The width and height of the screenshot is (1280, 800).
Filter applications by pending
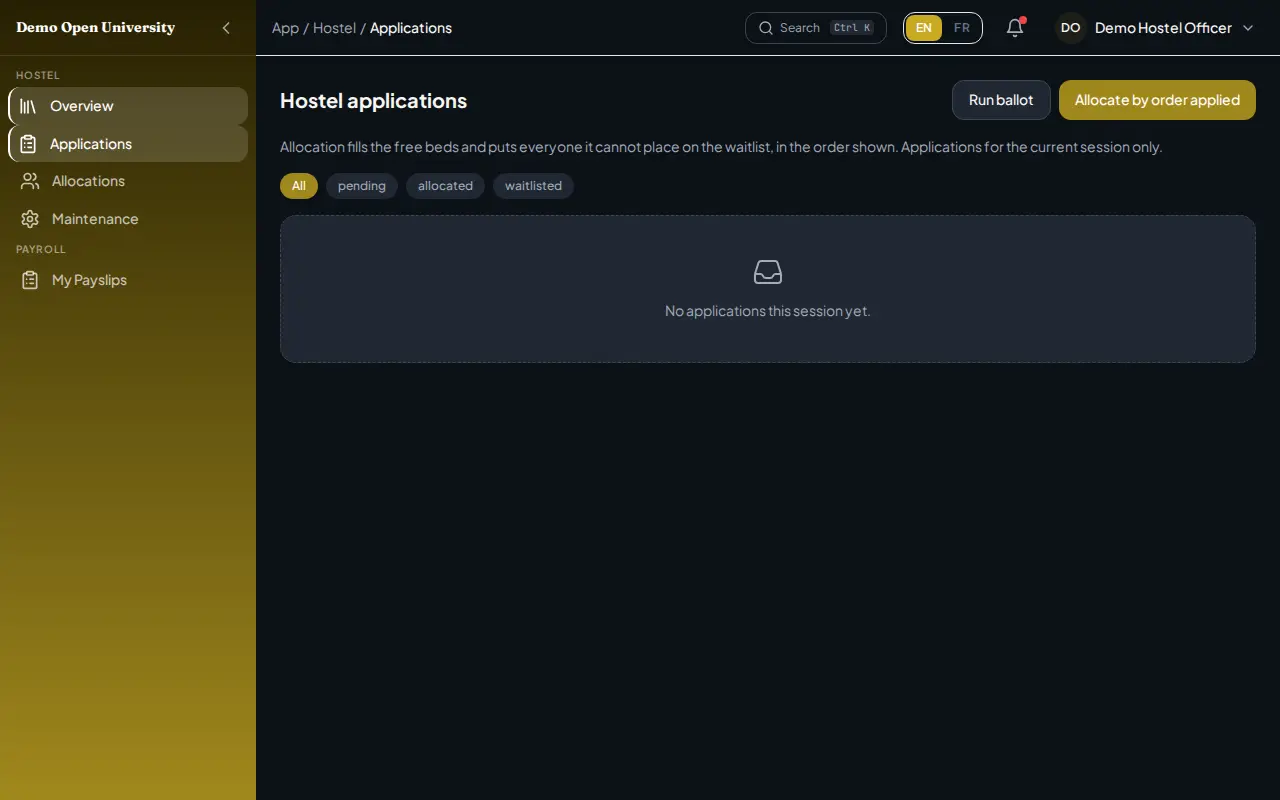coord(362,186)
